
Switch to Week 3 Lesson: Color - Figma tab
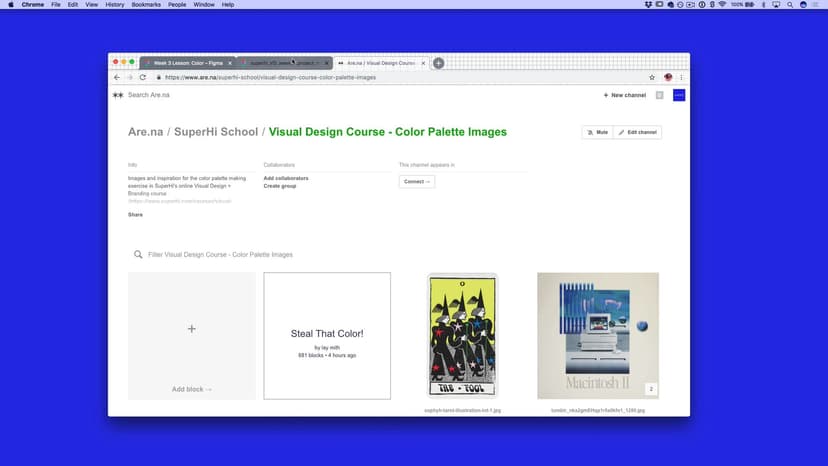click(187, 63)
